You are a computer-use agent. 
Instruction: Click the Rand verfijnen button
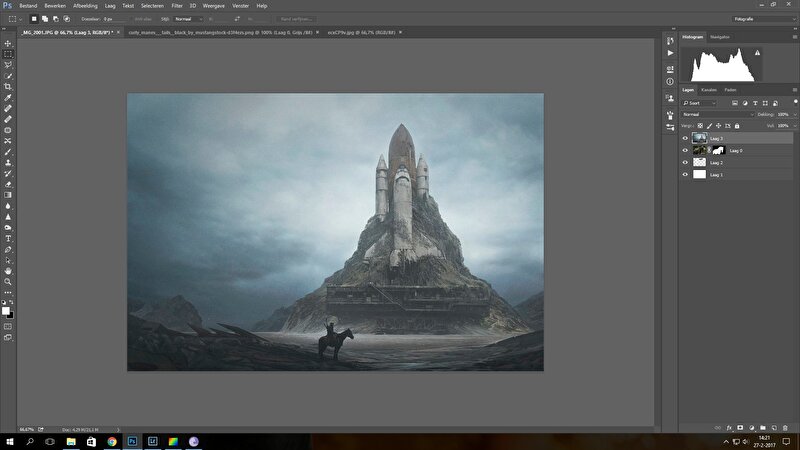[x=296, y=19]
